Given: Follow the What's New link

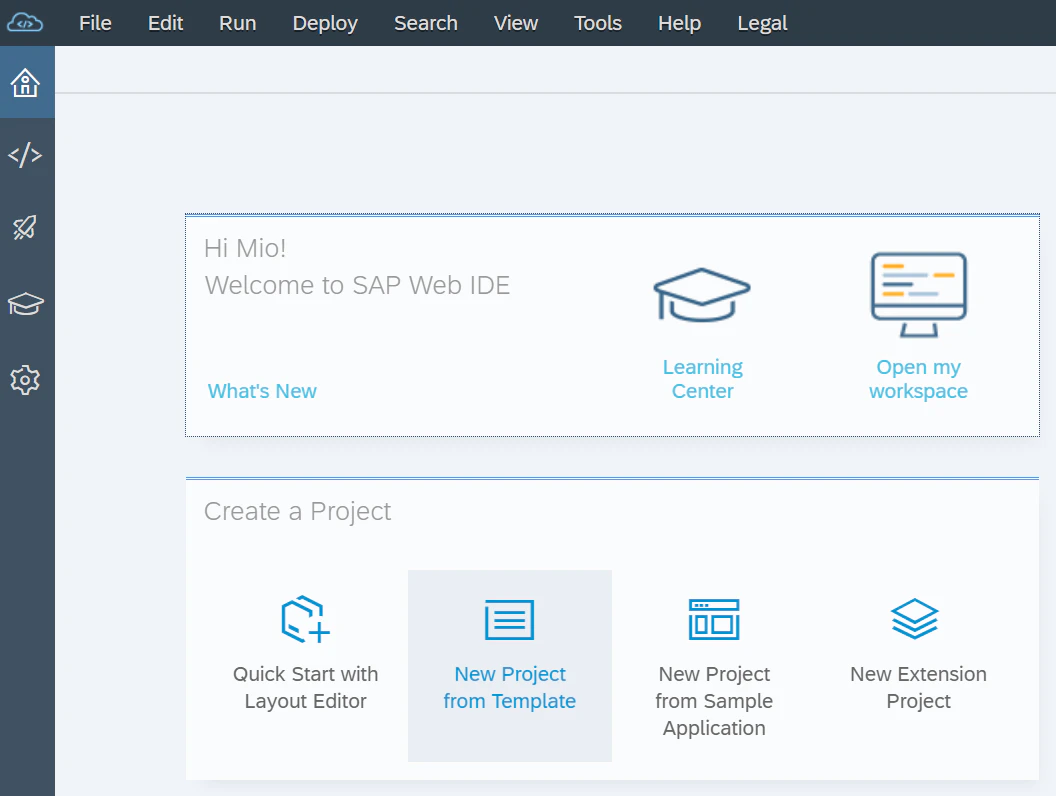Looking at the screenshot, I should [x=262, y=391].
